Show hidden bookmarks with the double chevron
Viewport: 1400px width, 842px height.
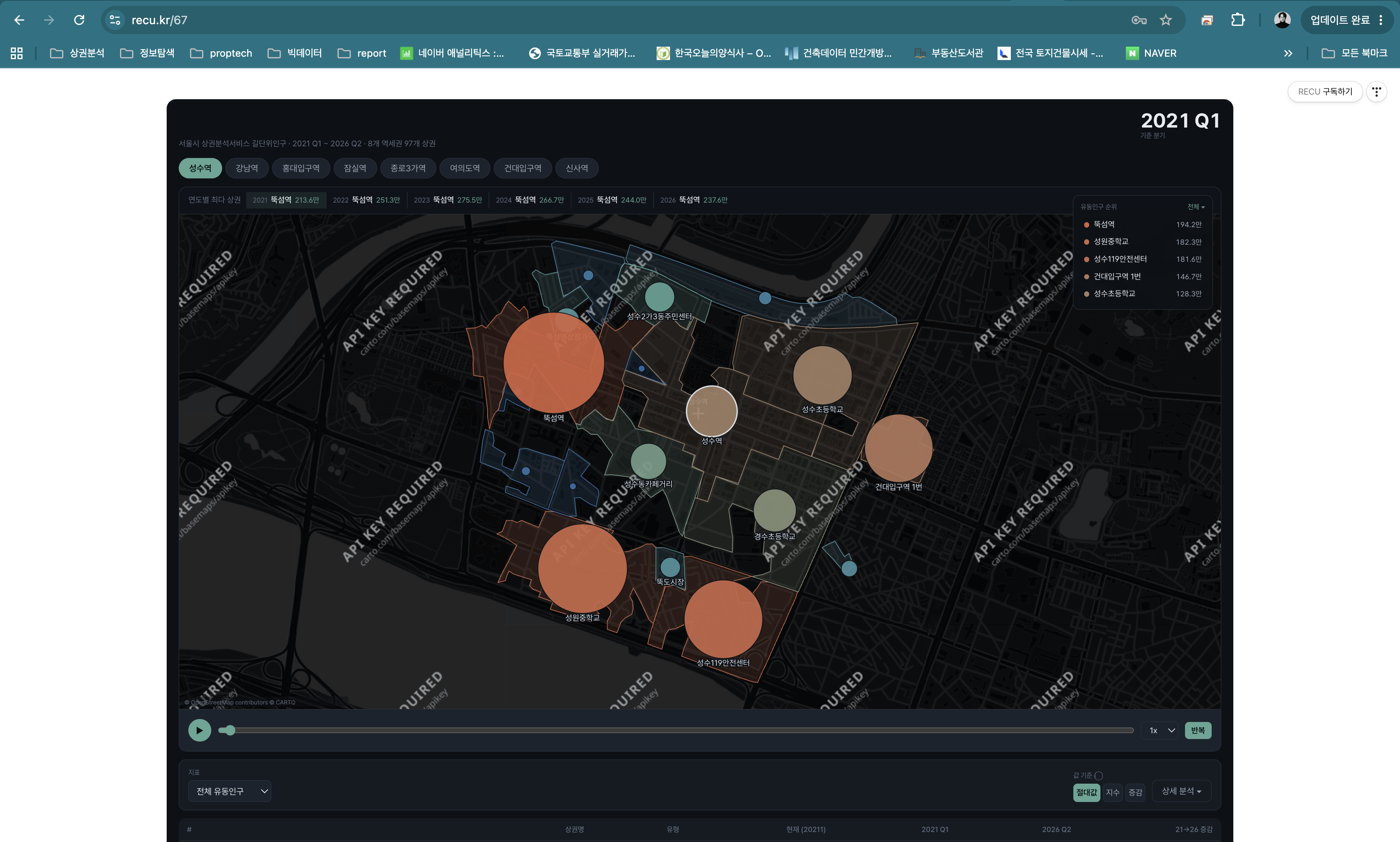[x=1288, y=53]
